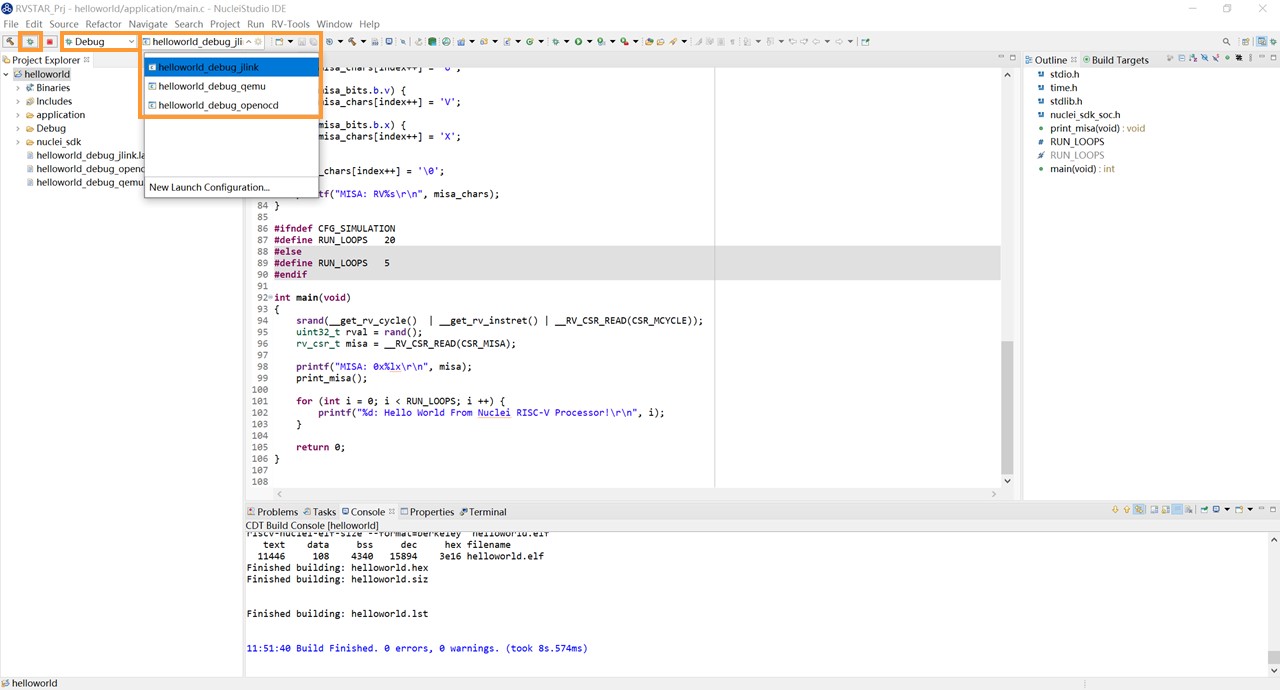Click the console Show Next Error down arrow
Viewport: 1280px width, 690px height.
pyautogui.click(x=1115, y=510)
